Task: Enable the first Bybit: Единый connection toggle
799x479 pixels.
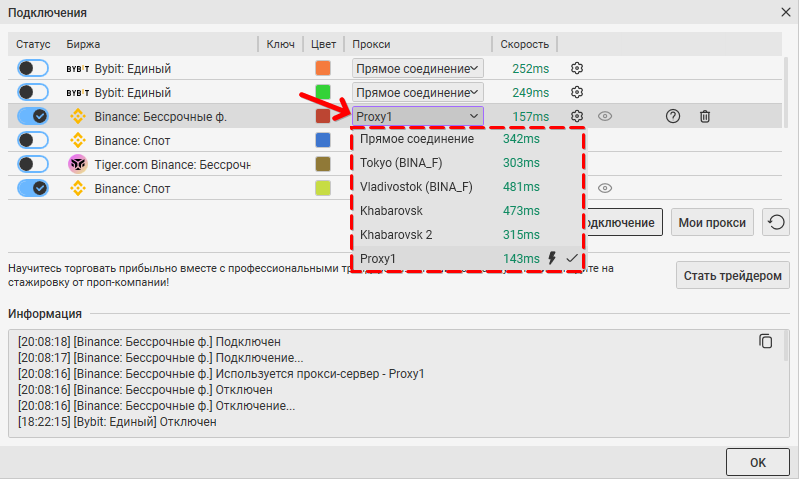Action: tap(33, 68)
